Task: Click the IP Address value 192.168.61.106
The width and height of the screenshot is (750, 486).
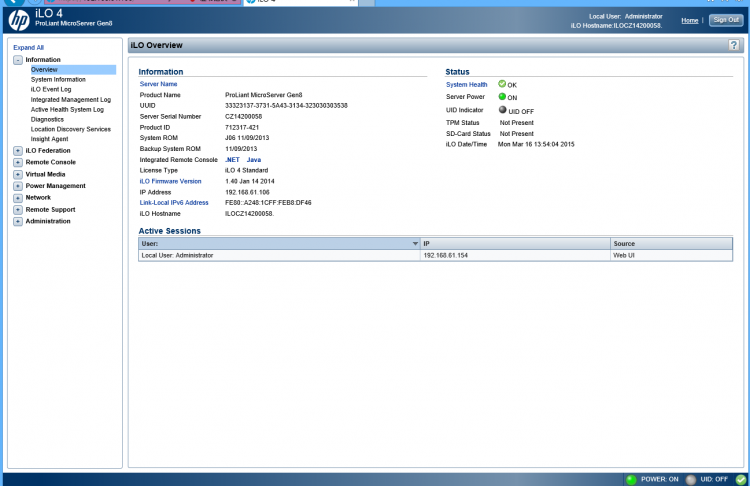Action: coord(247,192)
